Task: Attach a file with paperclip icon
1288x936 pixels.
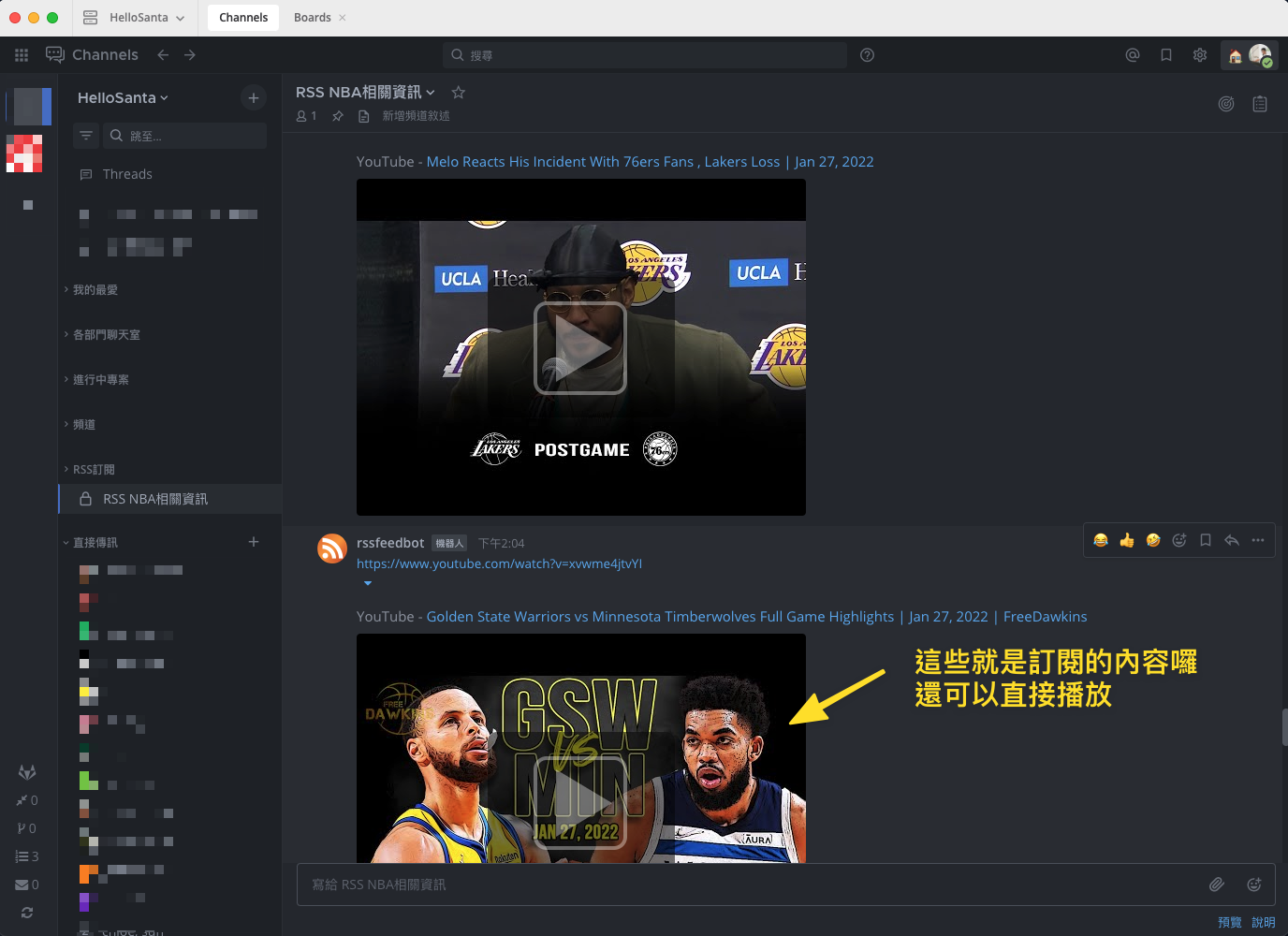Action: click(1217, 885)
